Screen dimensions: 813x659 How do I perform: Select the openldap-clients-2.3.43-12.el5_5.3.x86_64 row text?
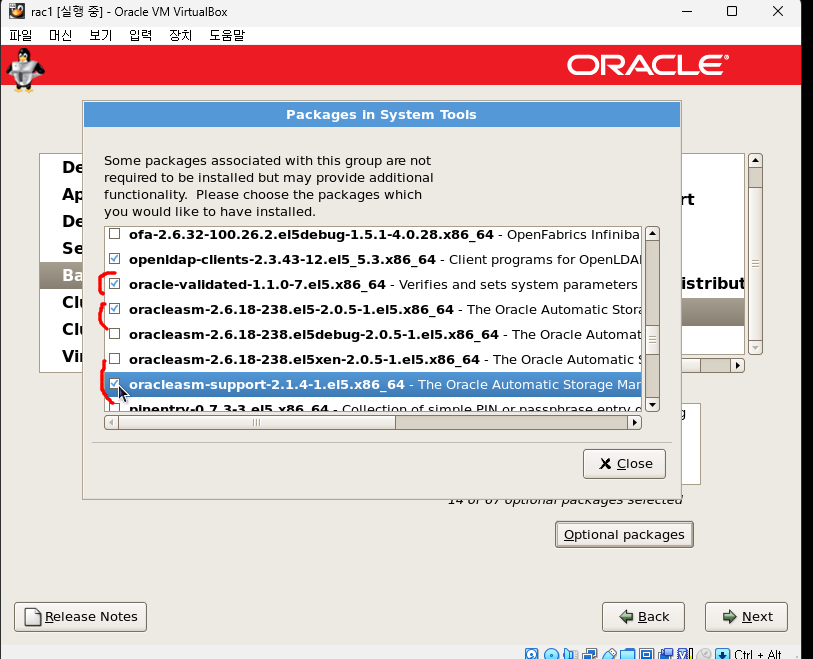click(x=282, y=259)
